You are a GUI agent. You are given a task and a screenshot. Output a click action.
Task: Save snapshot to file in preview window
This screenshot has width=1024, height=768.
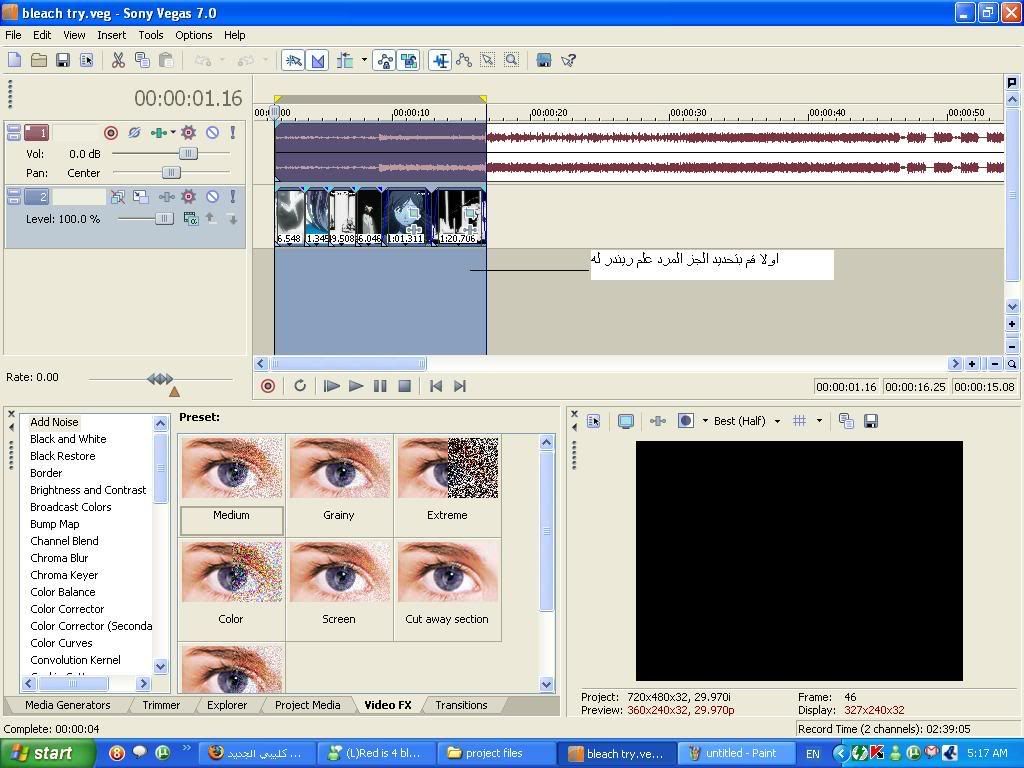point(871,421)
